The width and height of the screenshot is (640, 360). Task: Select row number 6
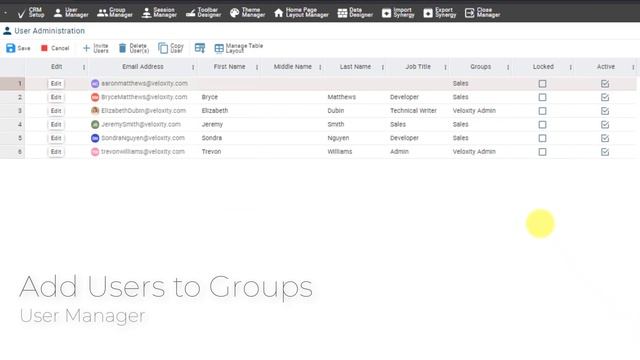[13, 152]
